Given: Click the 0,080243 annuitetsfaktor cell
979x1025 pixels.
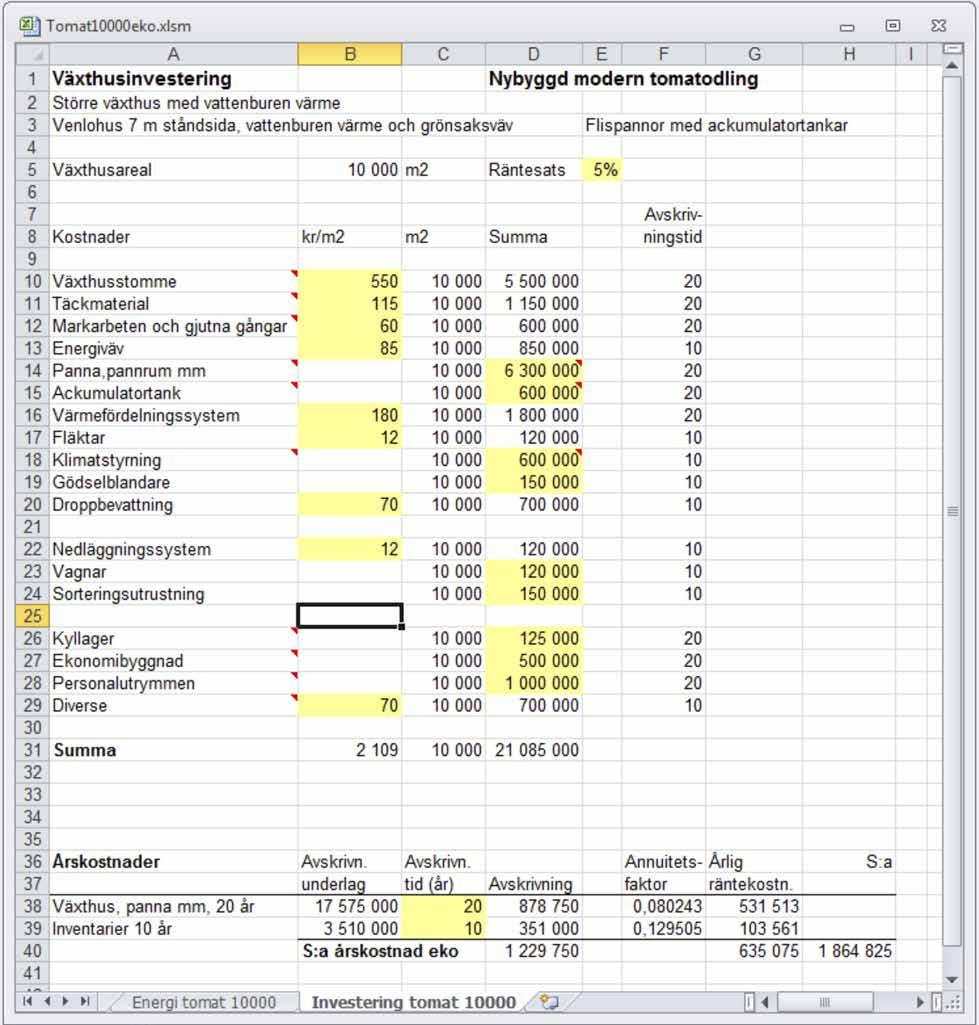Looking at the screenshot, I should [x=663, y=906].
